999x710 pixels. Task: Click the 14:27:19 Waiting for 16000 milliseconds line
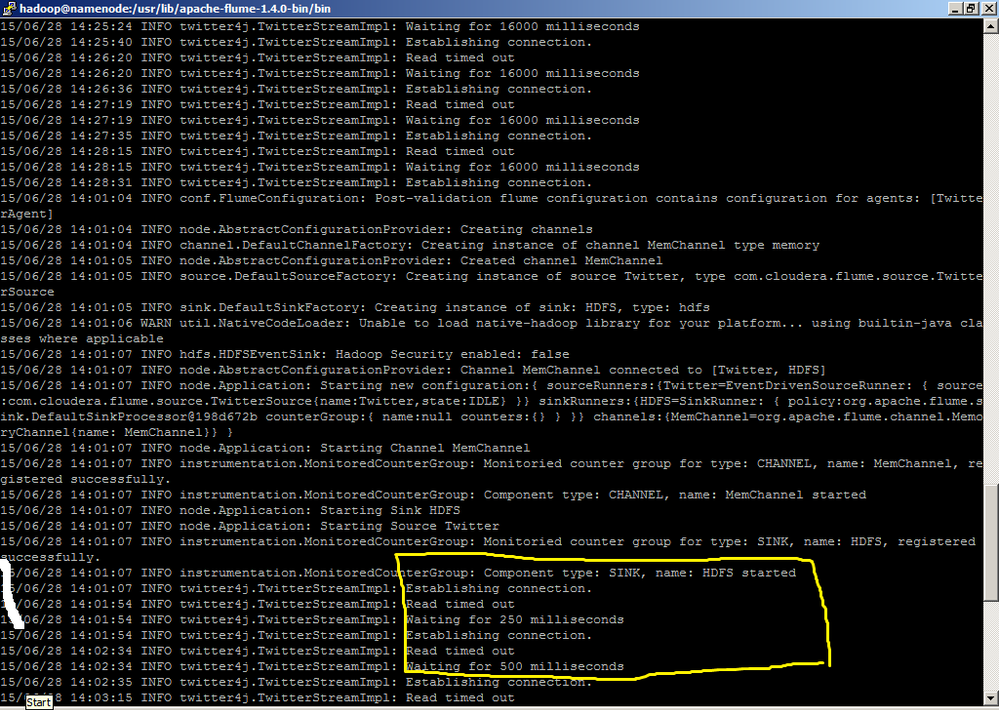(x=320, y=120)
